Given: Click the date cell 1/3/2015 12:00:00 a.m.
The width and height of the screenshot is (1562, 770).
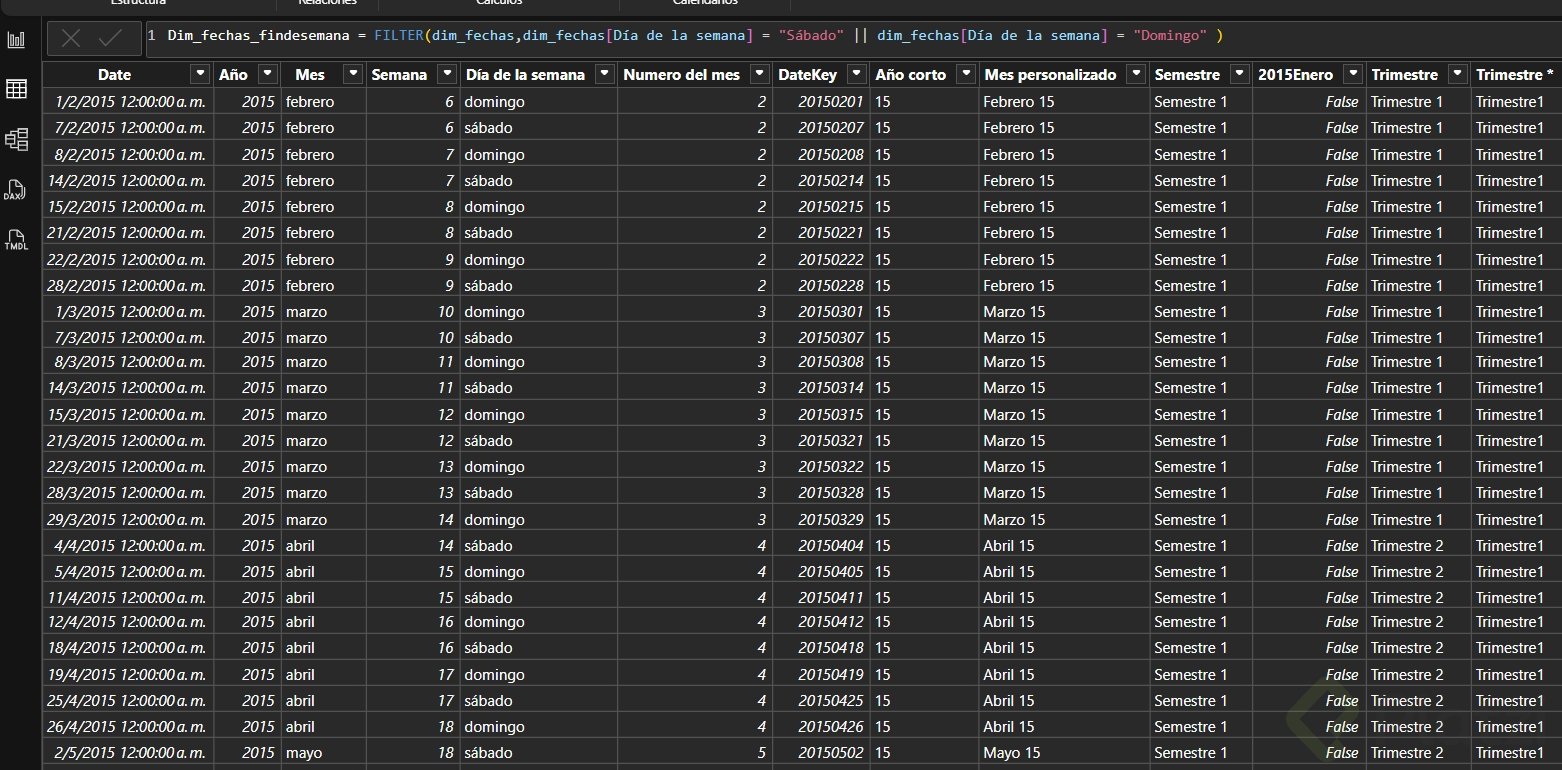Looking at the screenshot, I should tap(127, 311).
